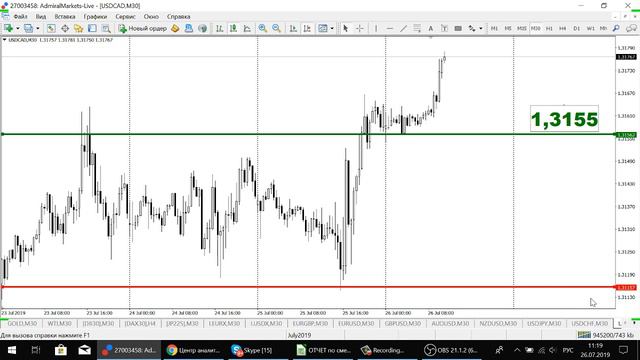The width and height of the screenshot is (640, 360).
Task: Select the text label tool
Action: click(x=444, y=28)
